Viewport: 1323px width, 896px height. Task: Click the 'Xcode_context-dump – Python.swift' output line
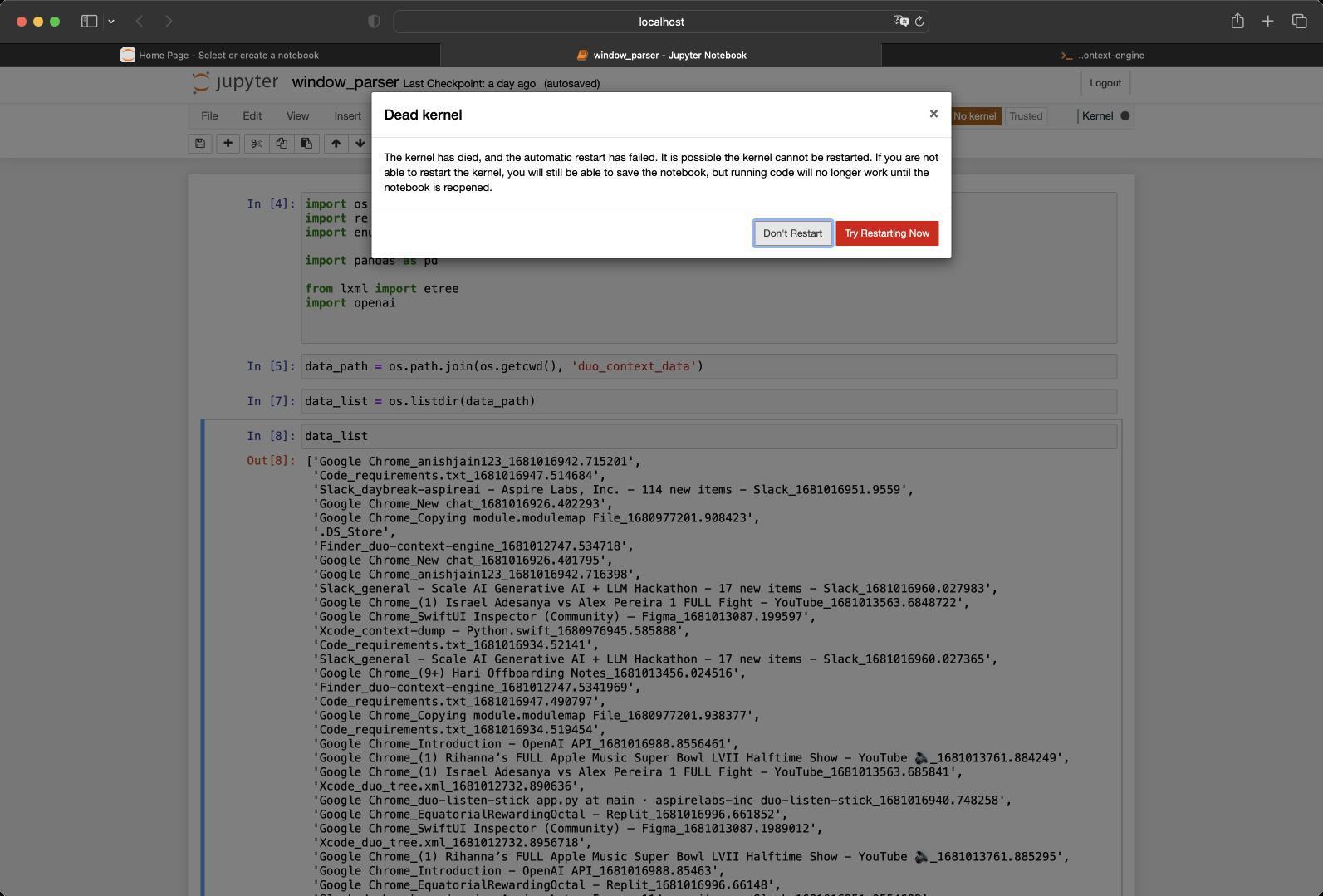click(501, 631)
